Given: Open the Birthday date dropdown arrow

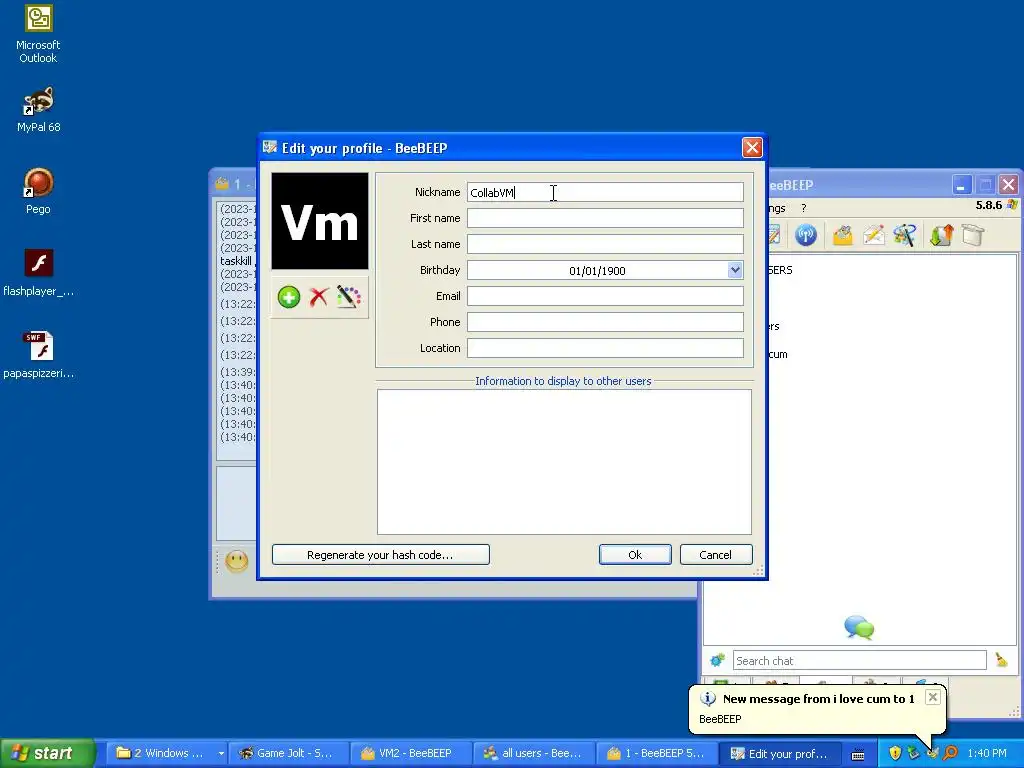Looking at the screenshot, I should 735,270.
